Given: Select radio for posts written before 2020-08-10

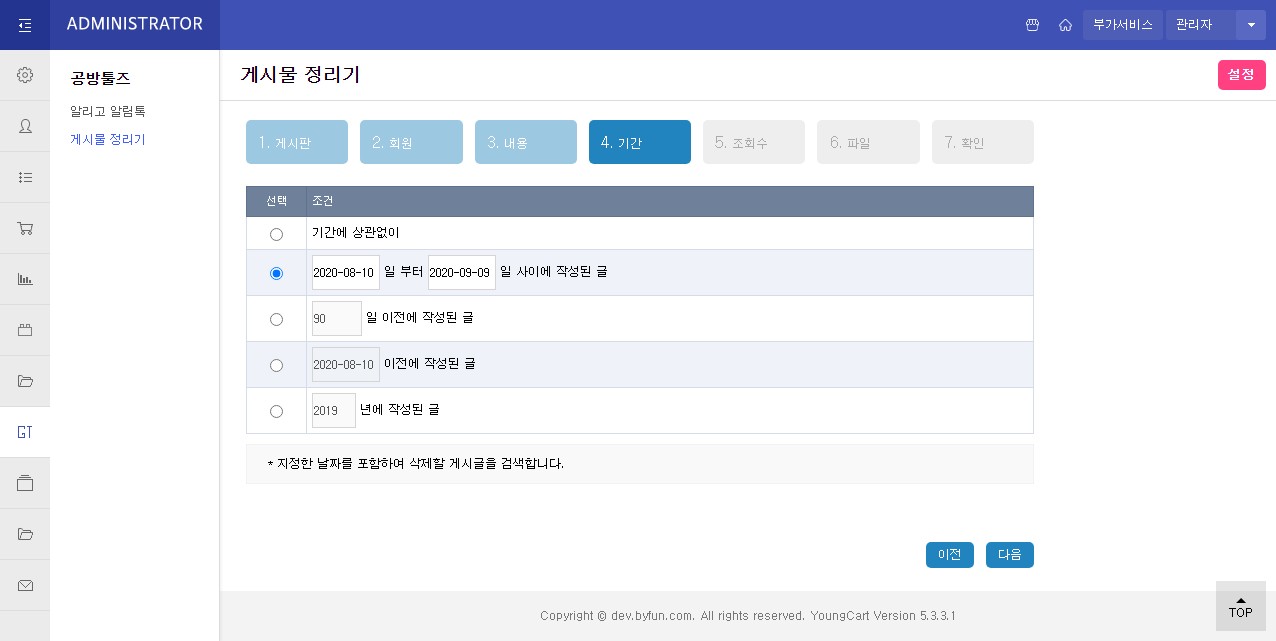Looking at the screenshot, I should pyautogui.click(x=276, y=365).
